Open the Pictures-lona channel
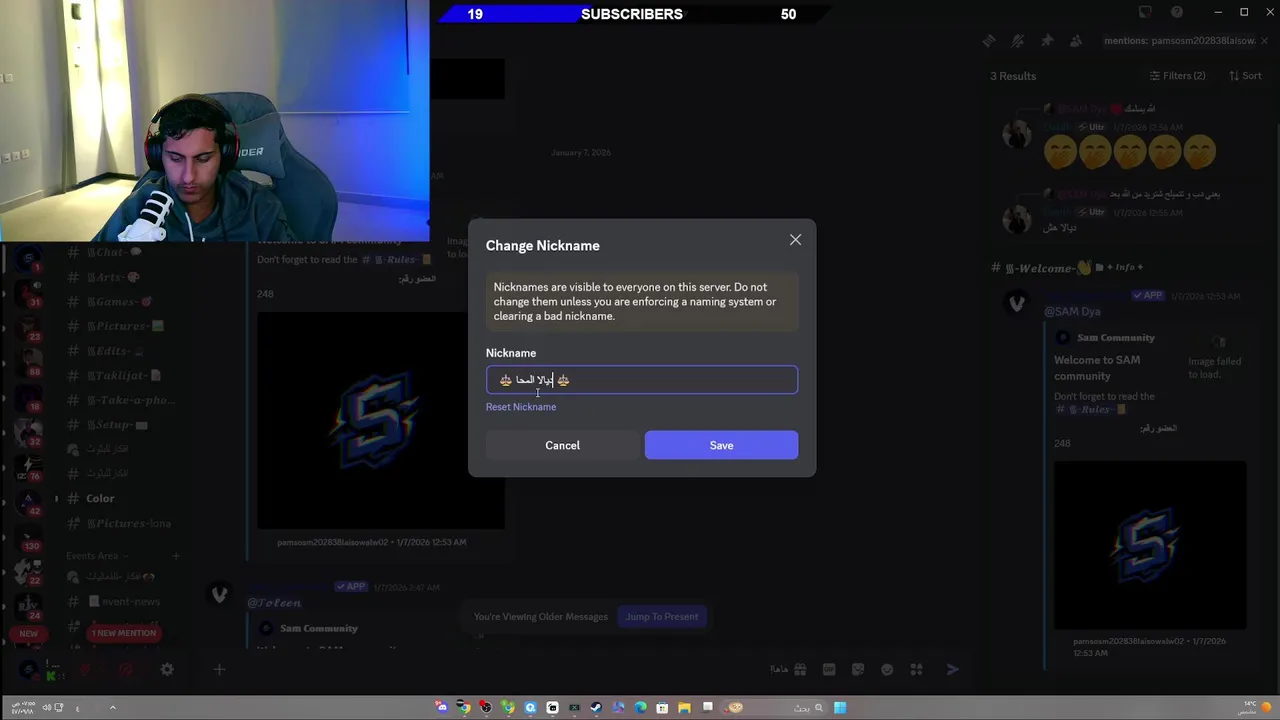The width and height of the screenshot is (1280, 720). (120, 523)
